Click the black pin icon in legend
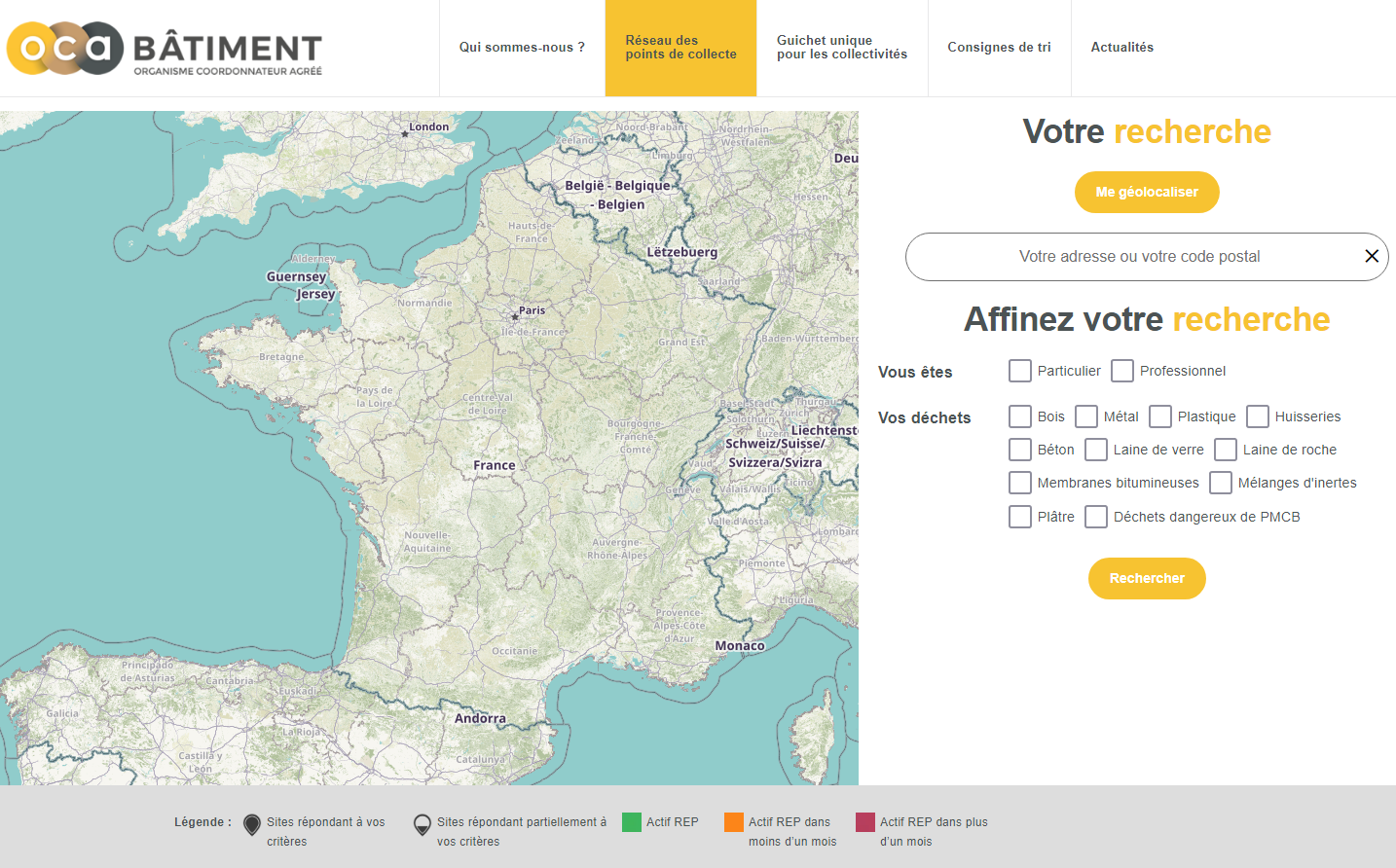Viewport: 1396px width, 868px height. 252,825
